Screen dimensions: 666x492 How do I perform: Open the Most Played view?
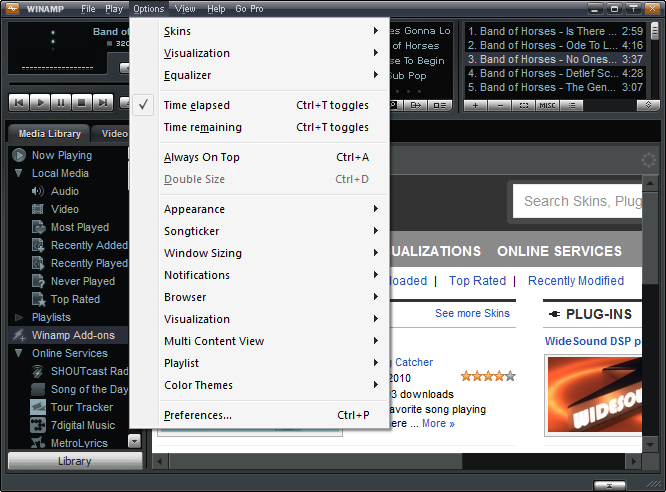point(79,227)
